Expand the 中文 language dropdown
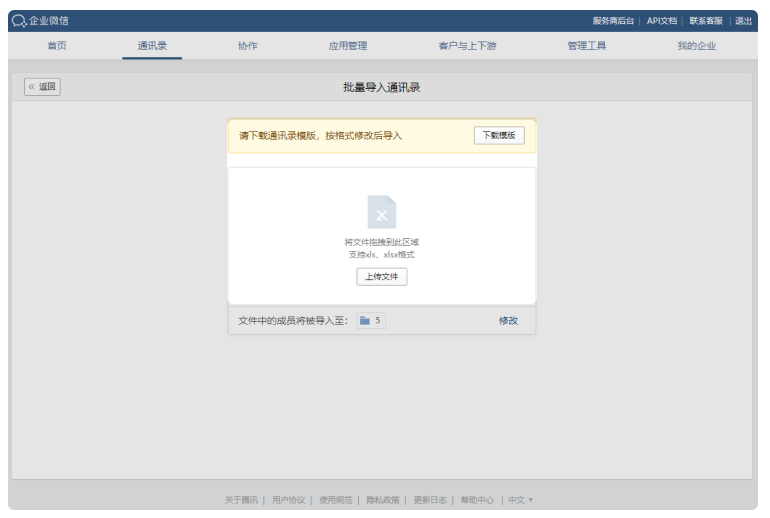The image size is (770, 518). [520, 500]
